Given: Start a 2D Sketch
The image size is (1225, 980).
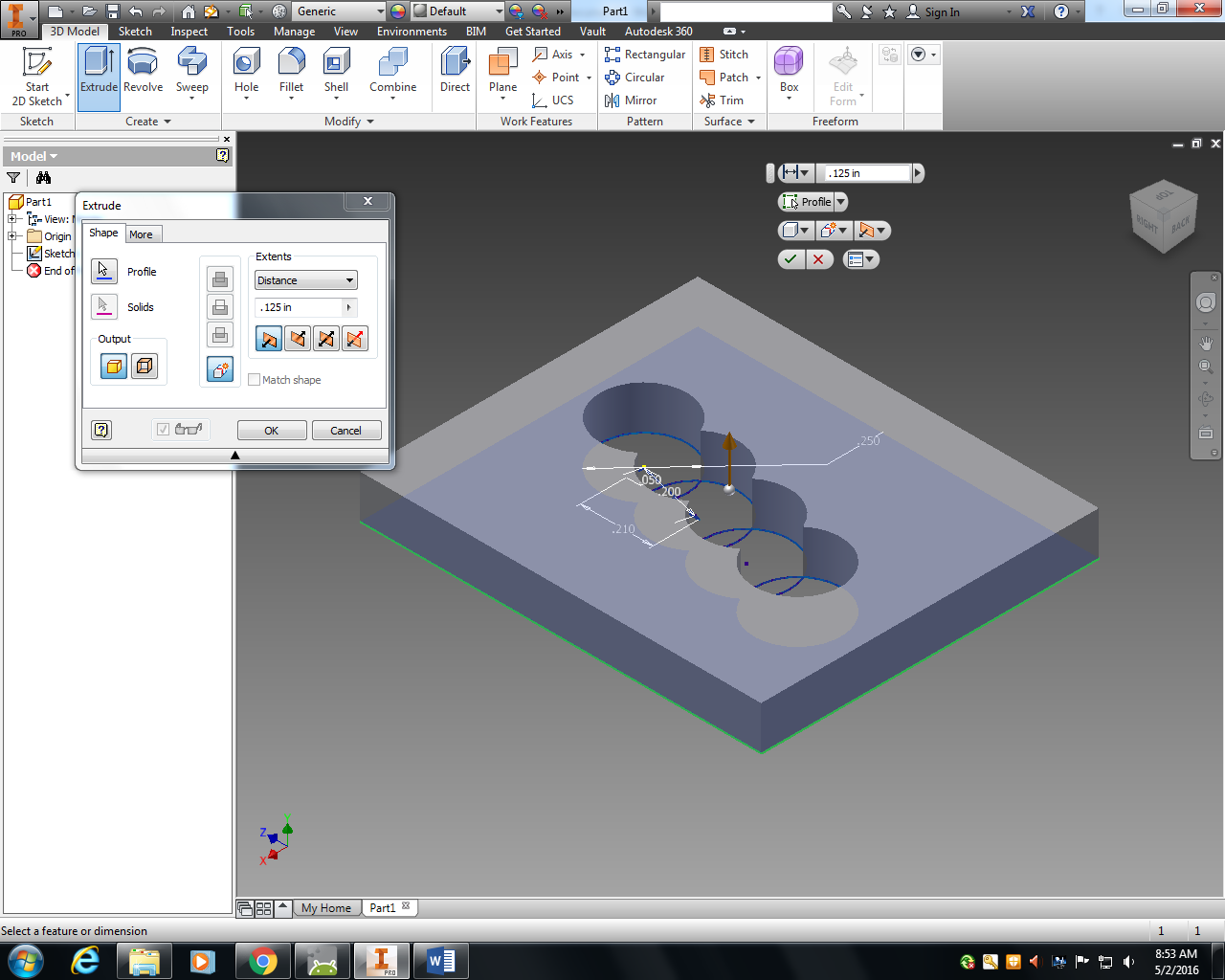Looking at the screenshot, I should [36, 77].
